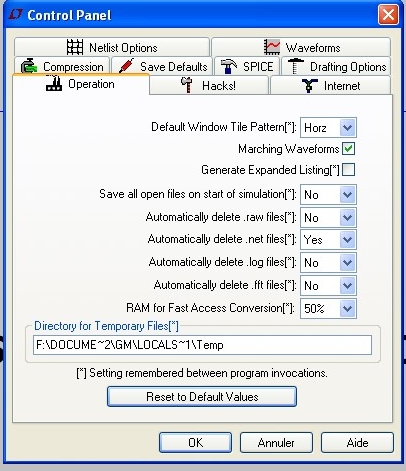Select the Operation tab
The image size is (406, 471).
81,84
